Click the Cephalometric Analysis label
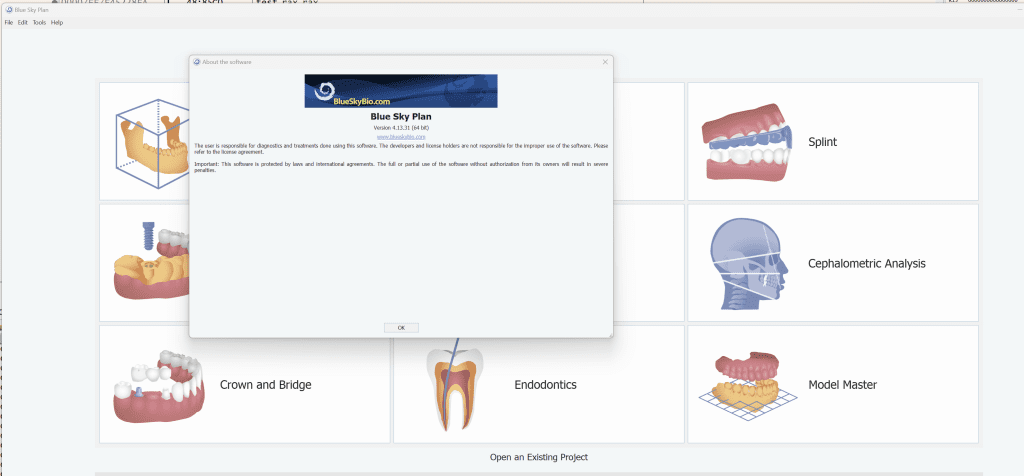 click(x=866, y=264)
